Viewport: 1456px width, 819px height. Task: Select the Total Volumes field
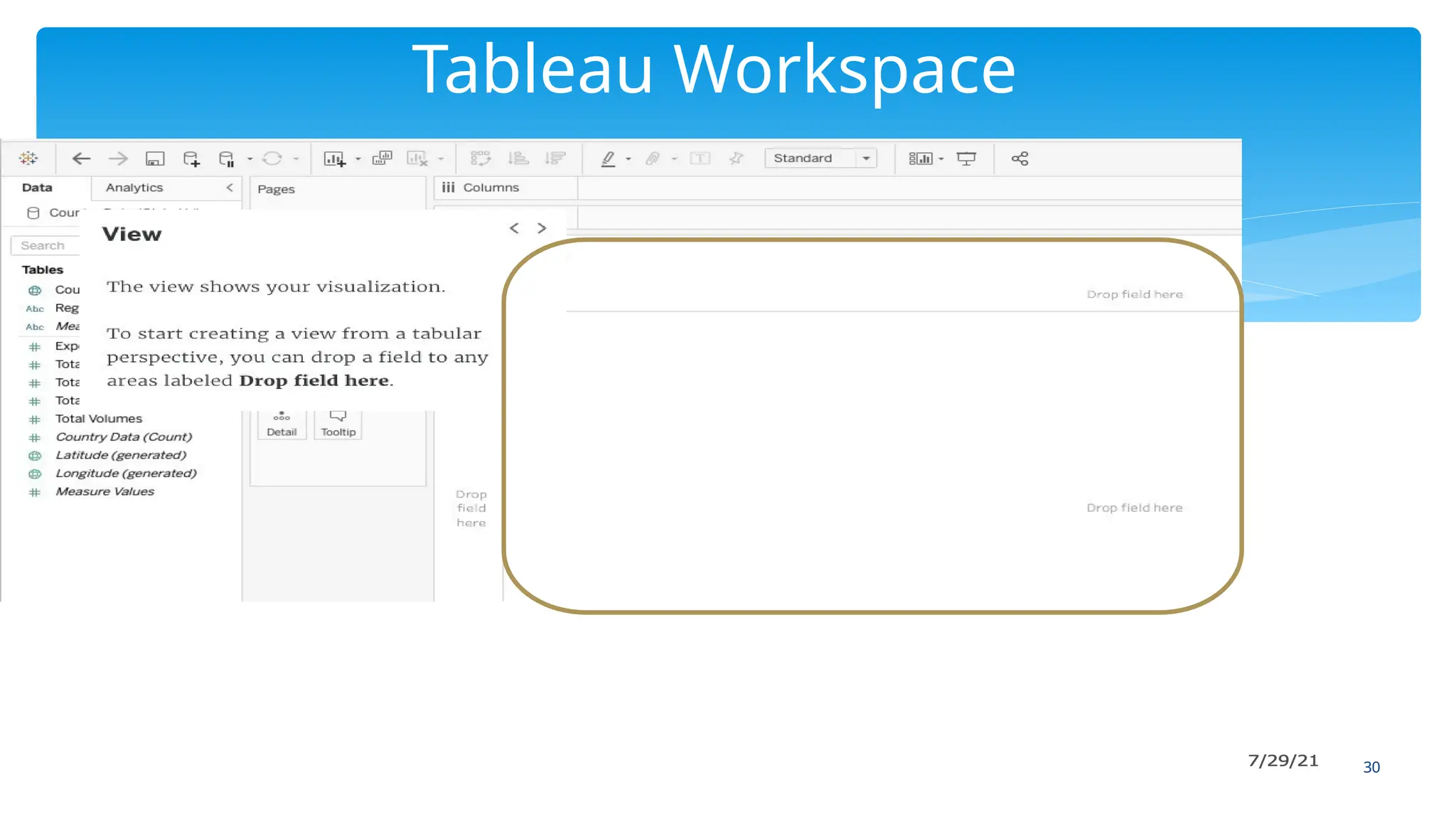[99, 419]
